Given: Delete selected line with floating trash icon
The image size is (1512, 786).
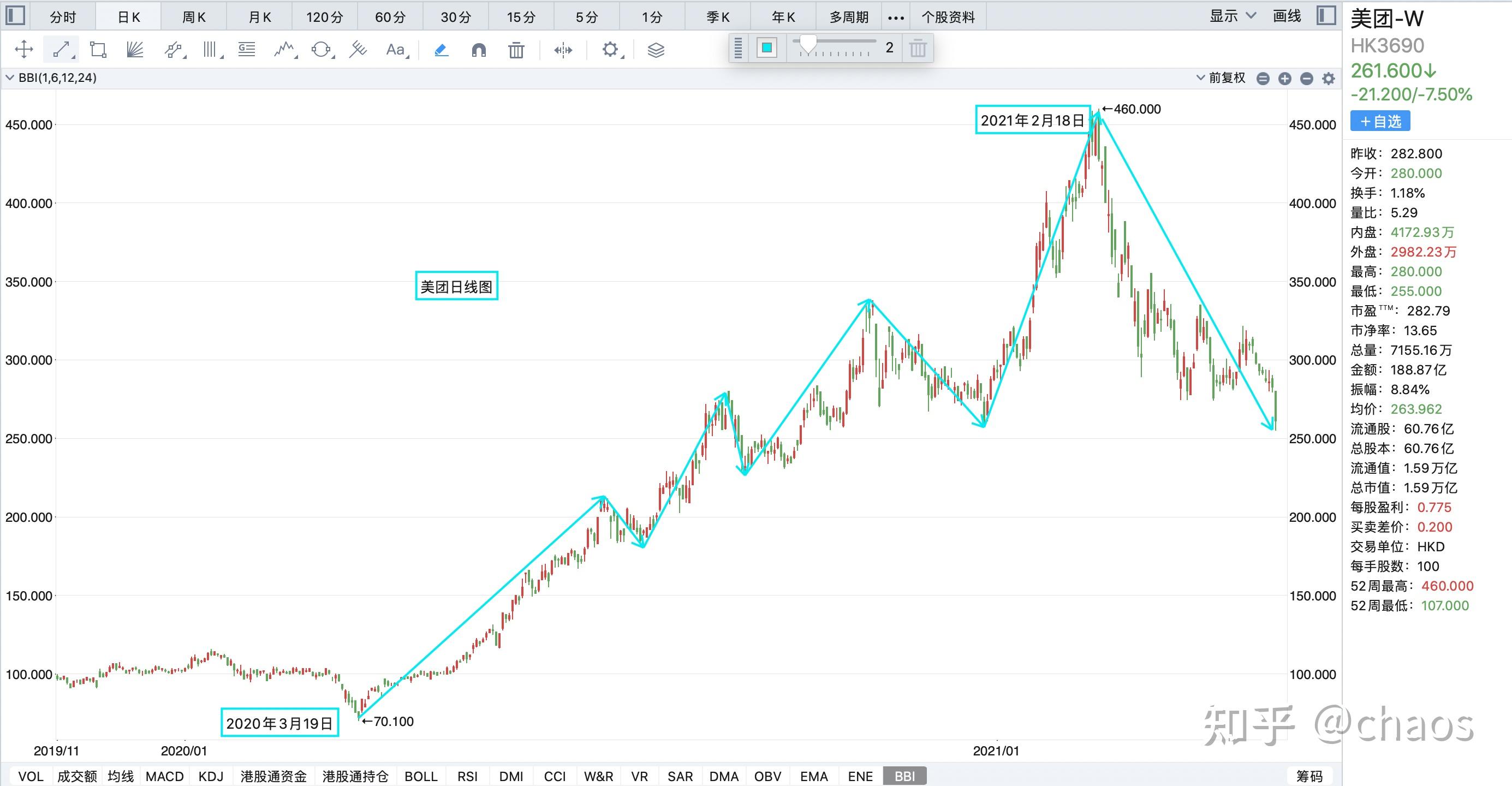Looking at the screenshot, I should pyautogui.click(x=918, y=47).
